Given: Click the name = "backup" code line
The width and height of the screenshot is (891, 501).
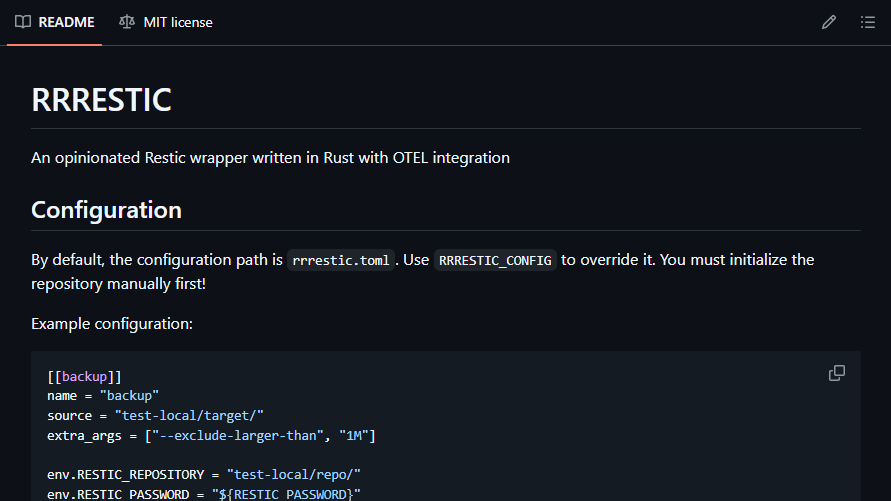Looking at the screenshot, I should (x=103, y=395).
